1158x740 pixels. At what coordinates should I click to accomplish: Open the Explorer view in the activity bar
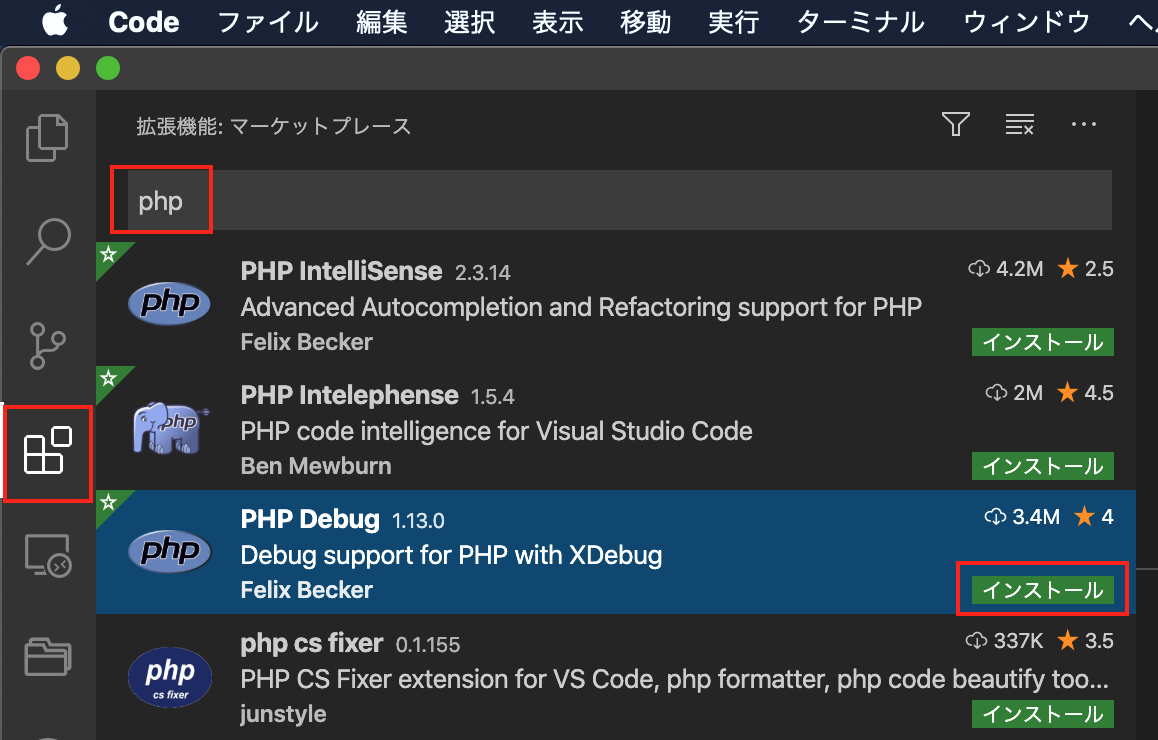[47, 137]
